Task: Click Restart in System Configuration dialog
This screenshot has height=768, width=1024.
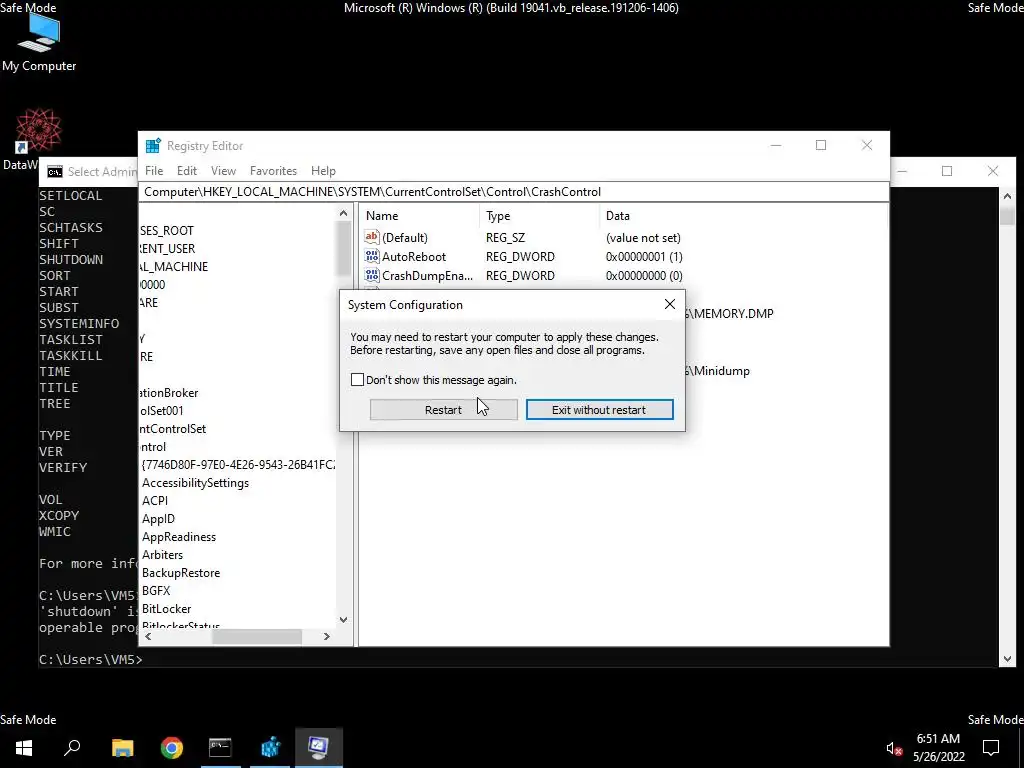Action: (443, 409)
